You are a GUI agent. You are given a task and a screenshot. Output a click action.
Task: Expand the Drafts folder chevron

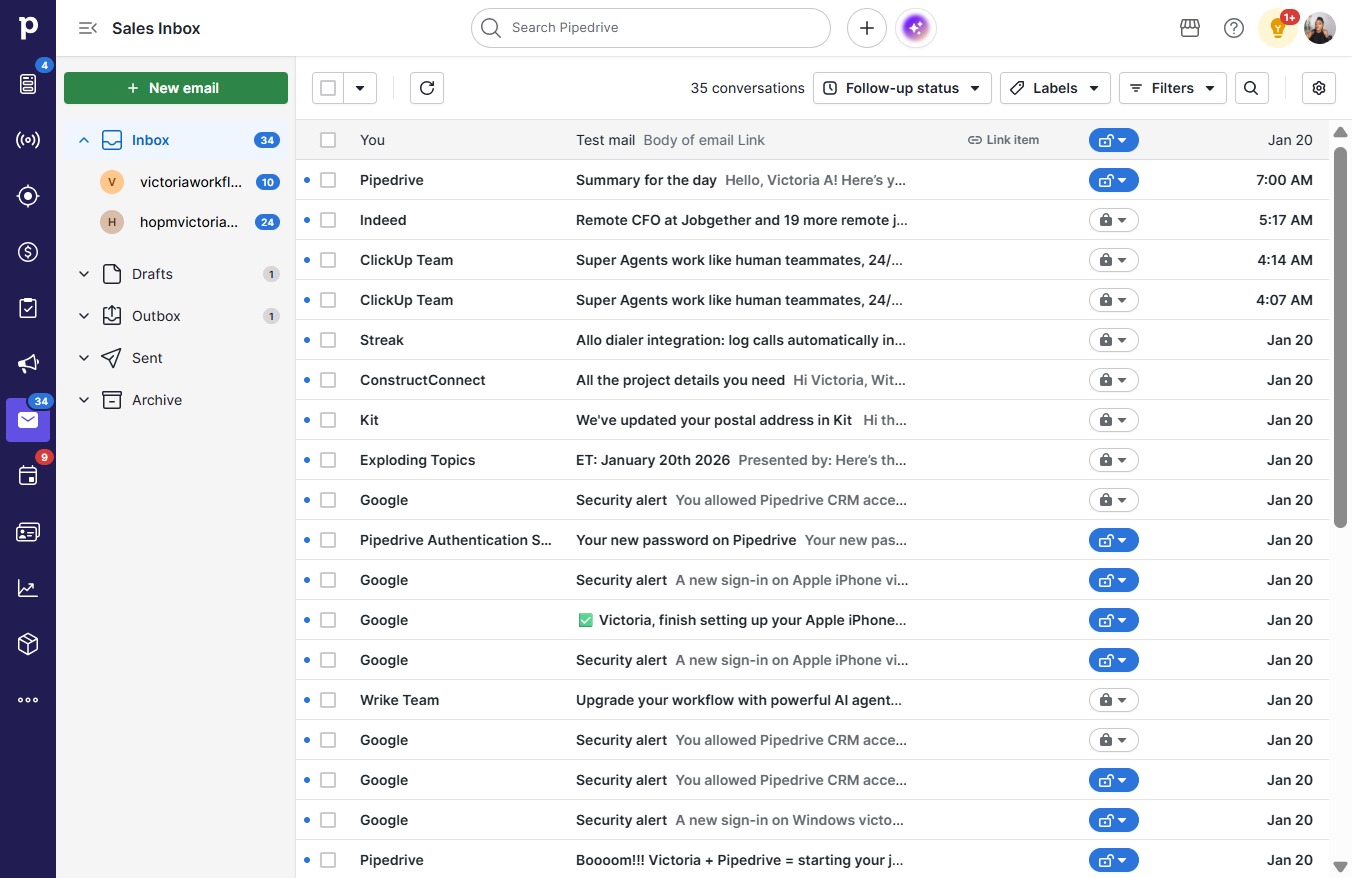click(x=84, y=274)
